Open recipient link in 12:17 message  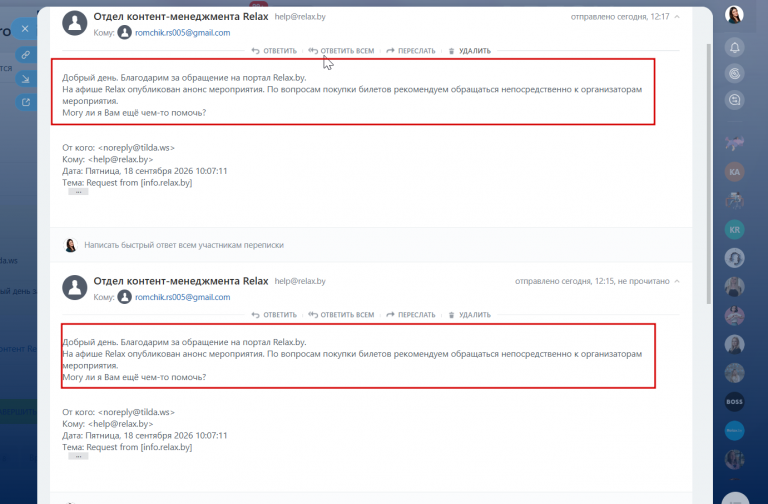[183, 33]
